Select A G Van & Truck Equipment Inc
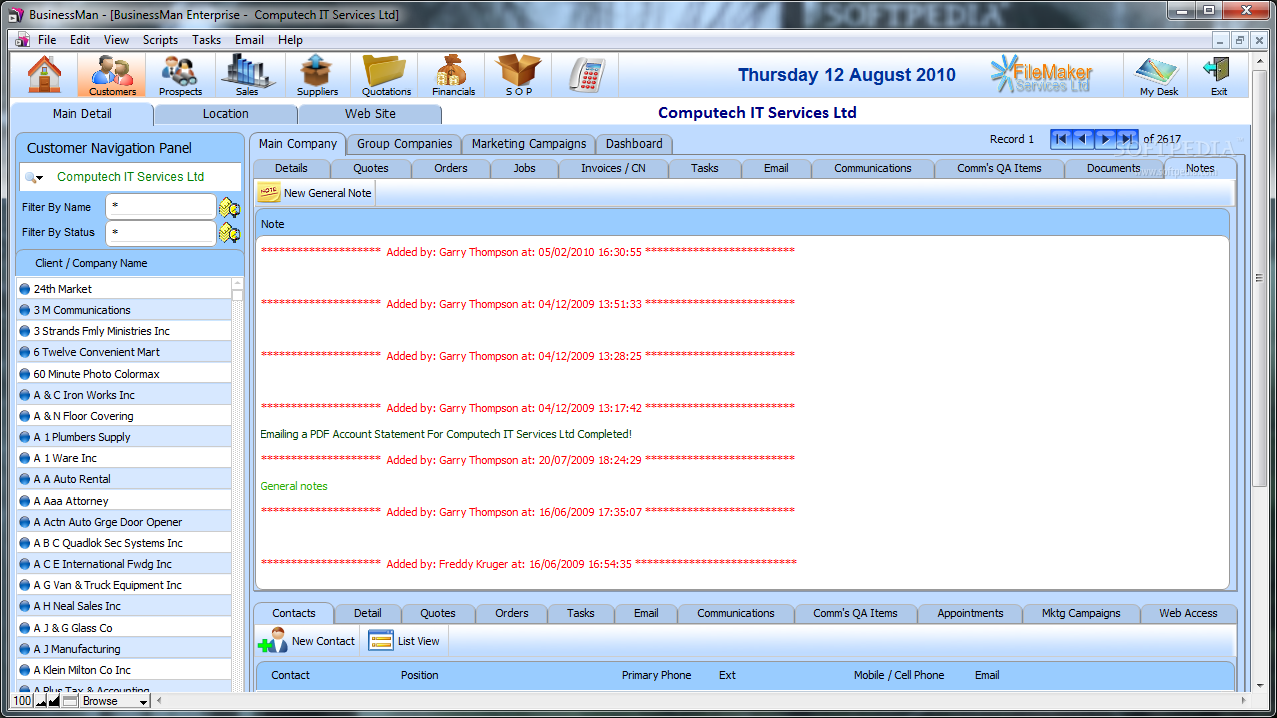Screen dimensions: 1277x718 pyautogui.click(x=125, y=585)
